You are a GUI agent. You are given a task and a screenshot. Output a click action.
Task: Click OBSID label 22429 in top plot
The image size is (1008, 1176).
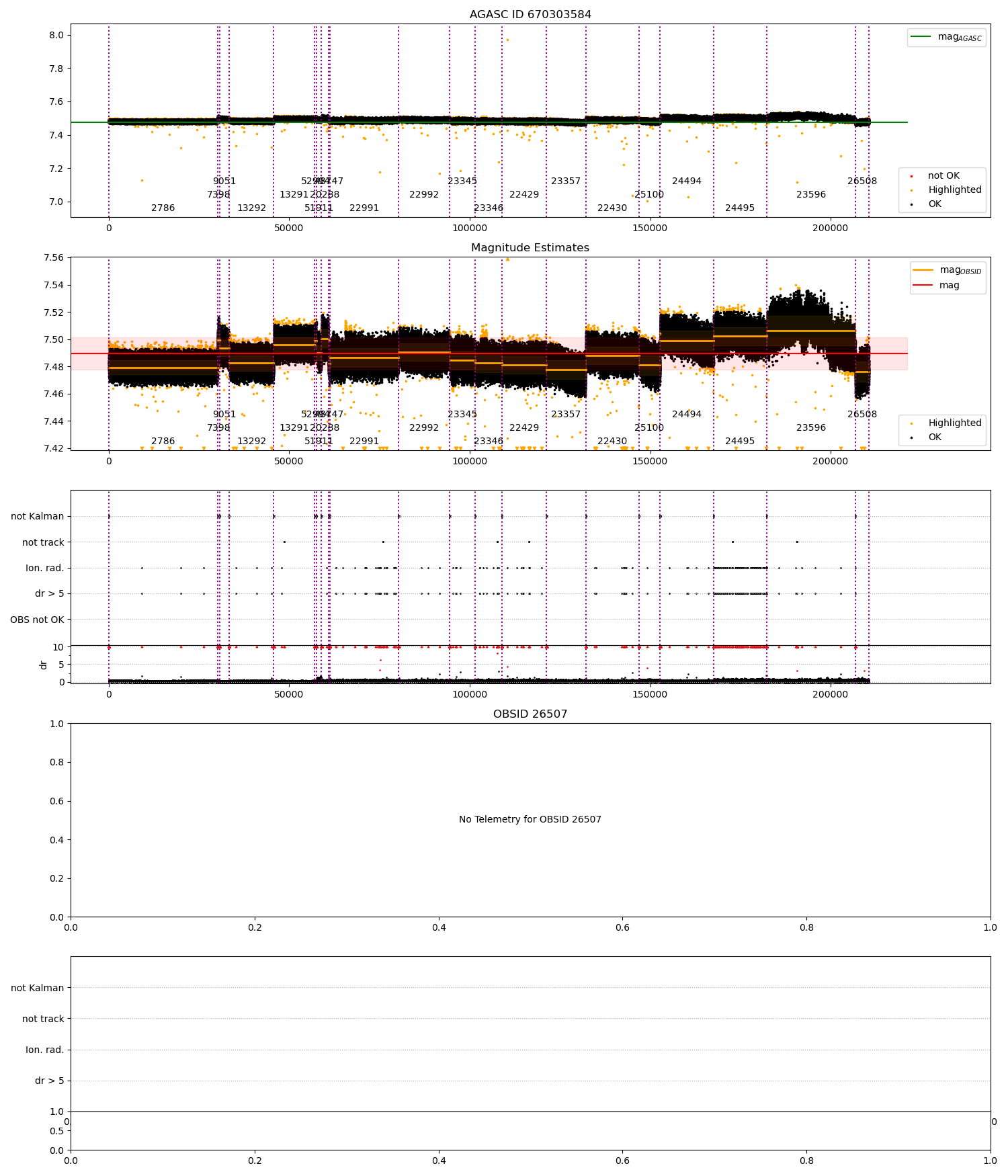pos(524,195)
